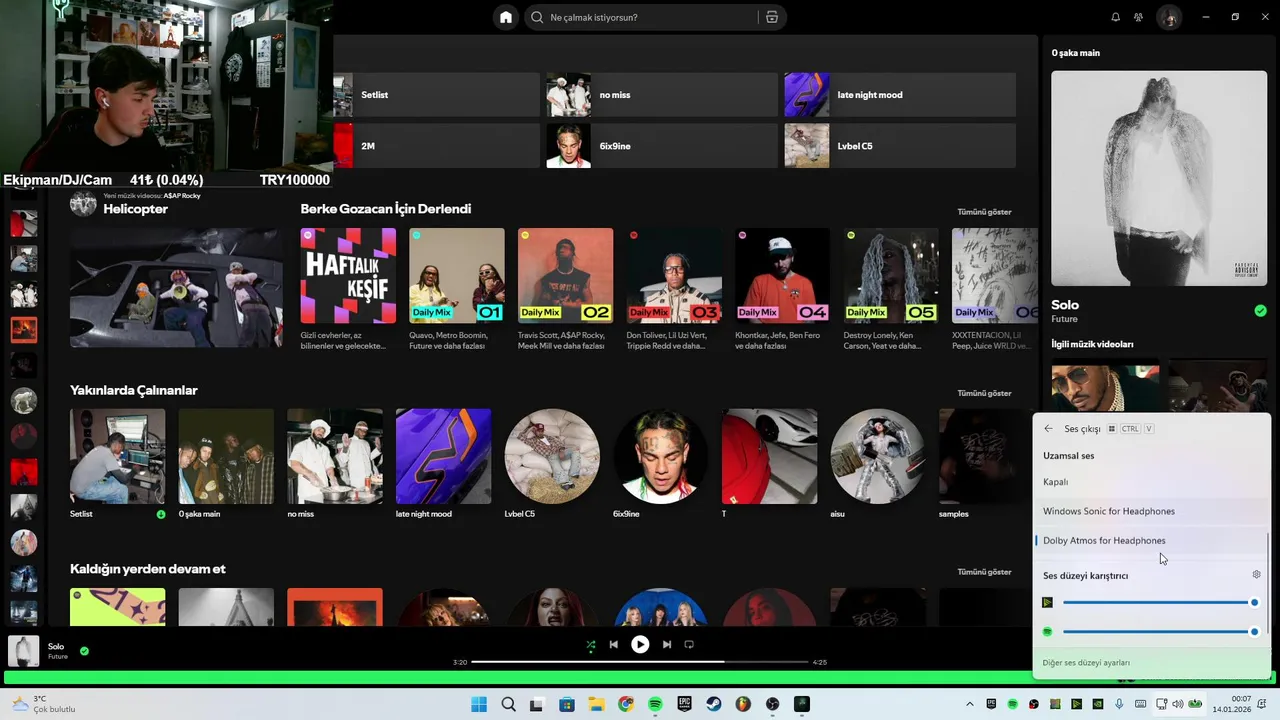Open OBS Studio from the taskbar

pos(772,704)
